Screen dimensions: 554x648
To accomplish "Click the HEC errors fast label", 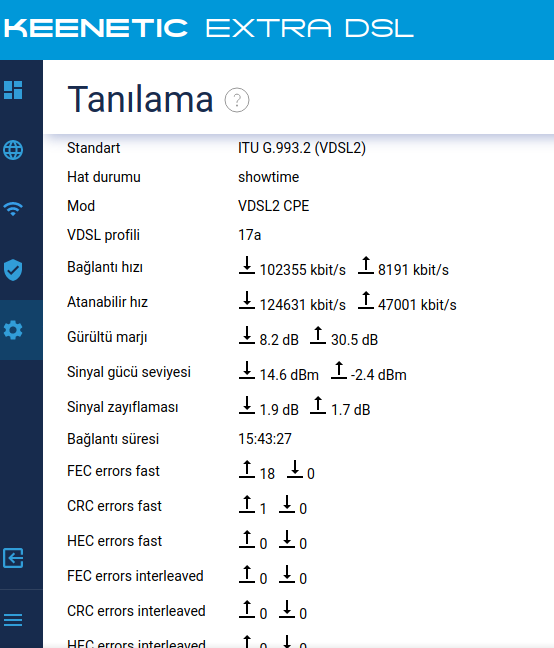I will (x=114, y=541).
